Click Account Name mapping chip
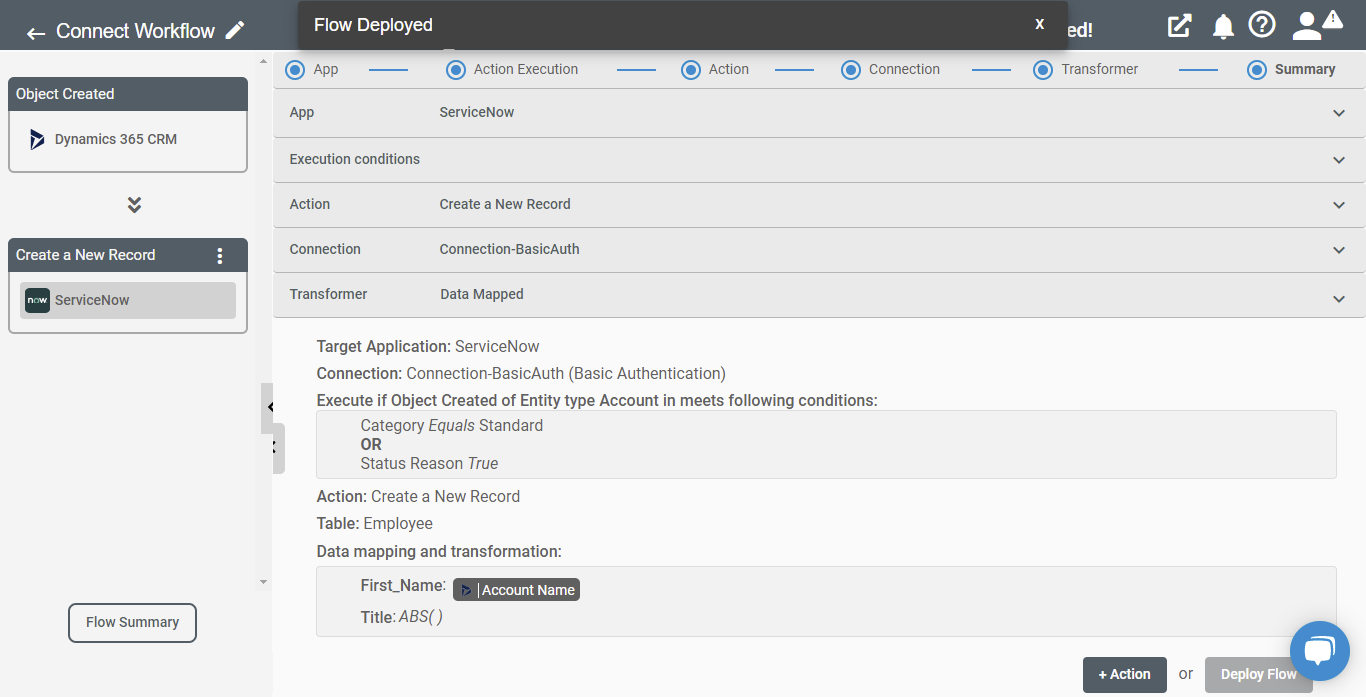 tap(516, 590)
